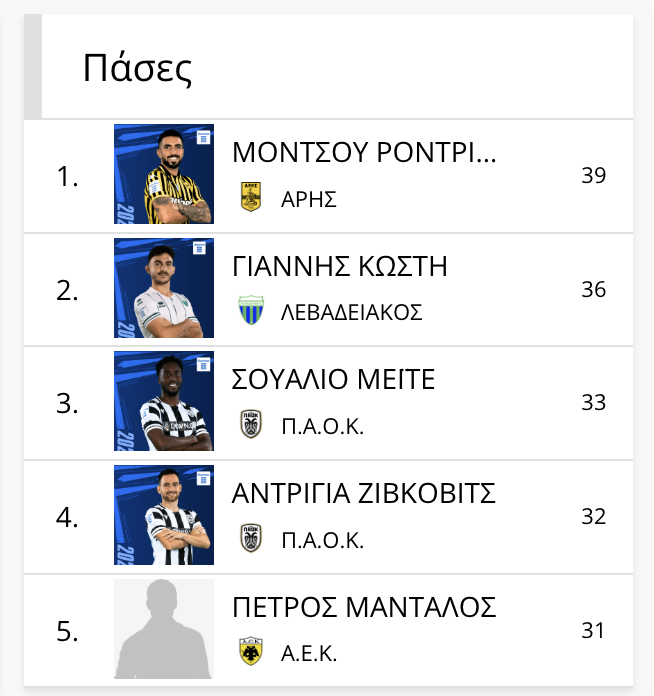Click the Πάσες section heading
The image size is (654, 696).
[x=137, y=69]
